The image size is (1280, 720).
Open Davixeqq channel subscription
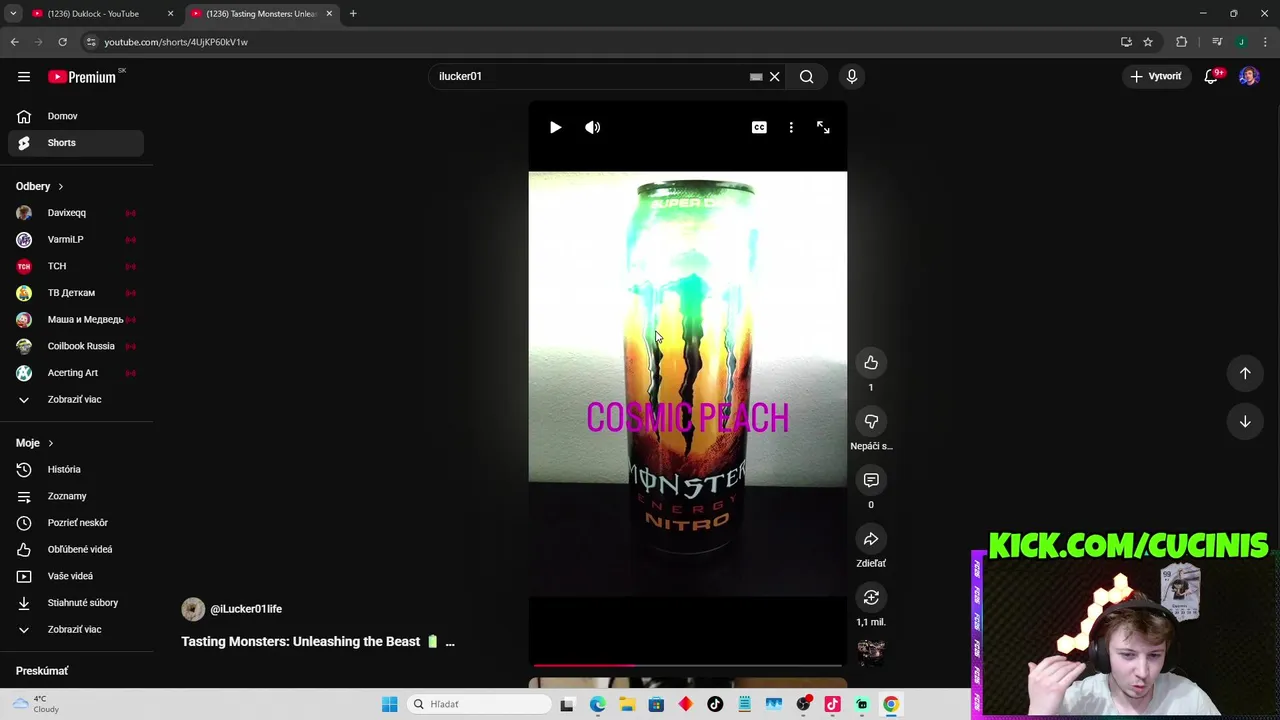(76, 213)
